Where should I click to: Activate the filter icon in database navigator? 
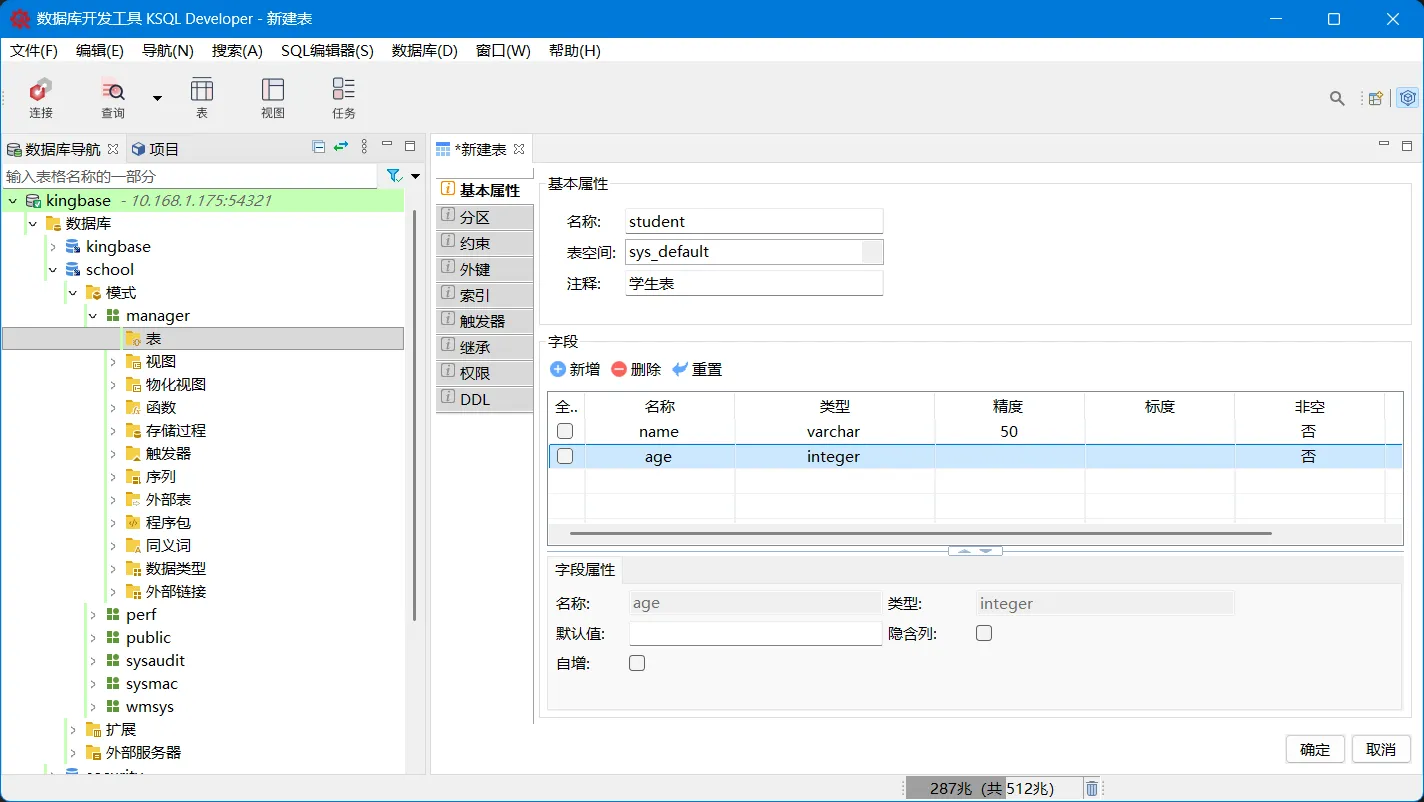pyautogui.click(x=393, y=175)
